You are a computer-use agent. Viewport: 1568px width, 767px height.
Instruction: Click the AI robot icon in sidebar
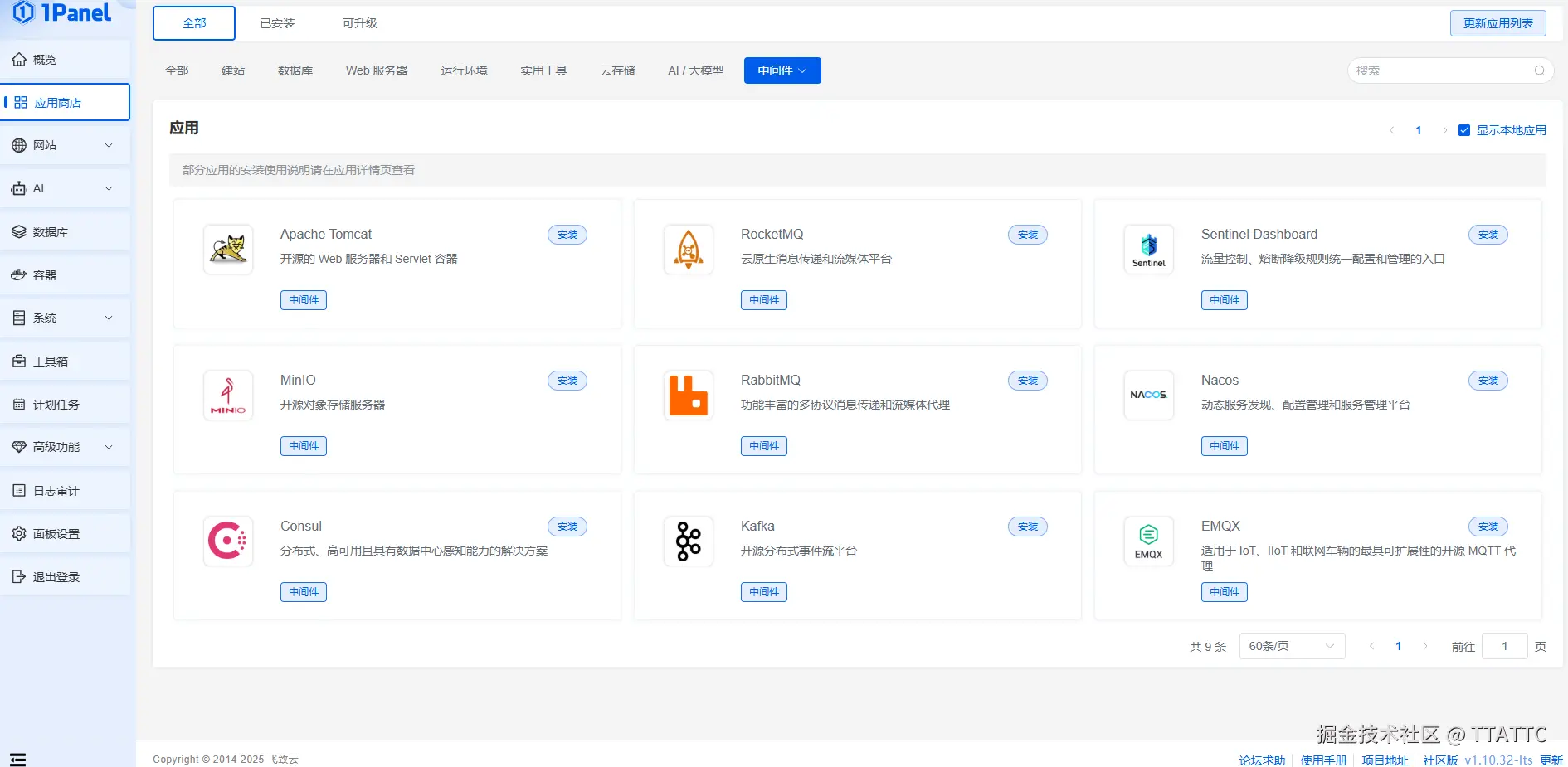click(x=19, y=188)
